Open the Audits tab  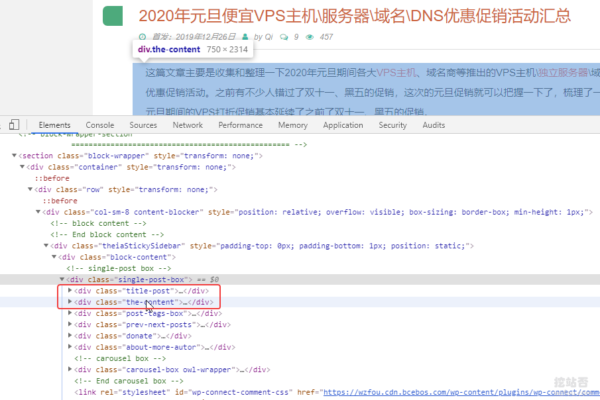click(434, 125)
